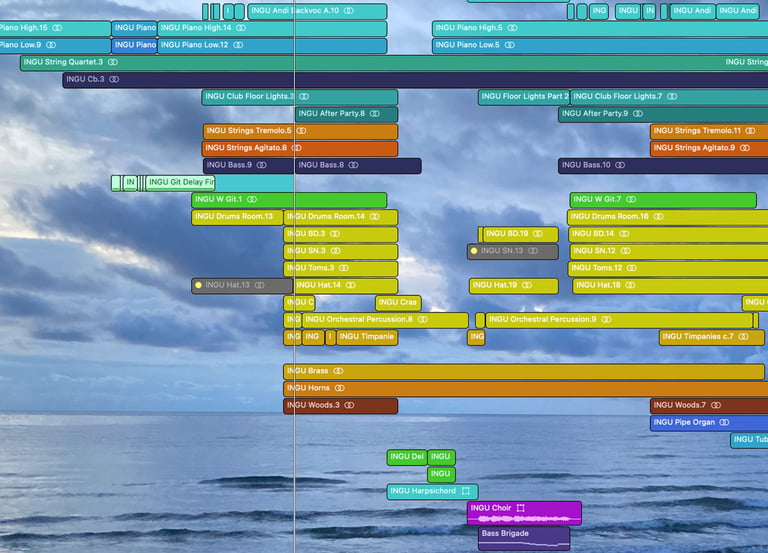Image resolution: width=768 pixels, height=553 pixels.
Task: Click the bracket icon on INGU Harpsichord
Action: 466,491
